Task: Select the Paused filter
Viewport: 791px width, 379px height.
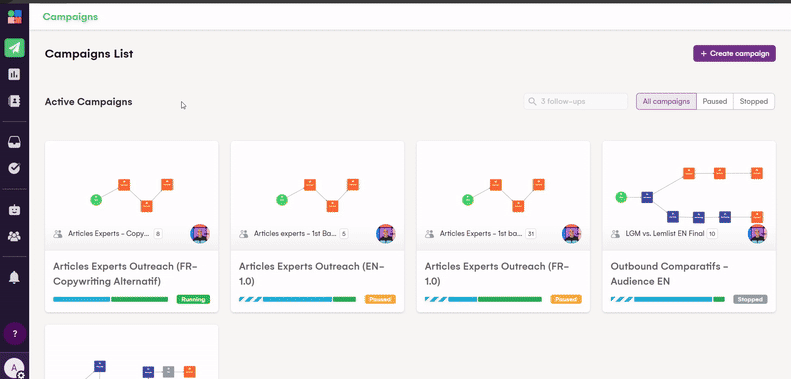Action: pyautogui.click(x=714, y=101)
